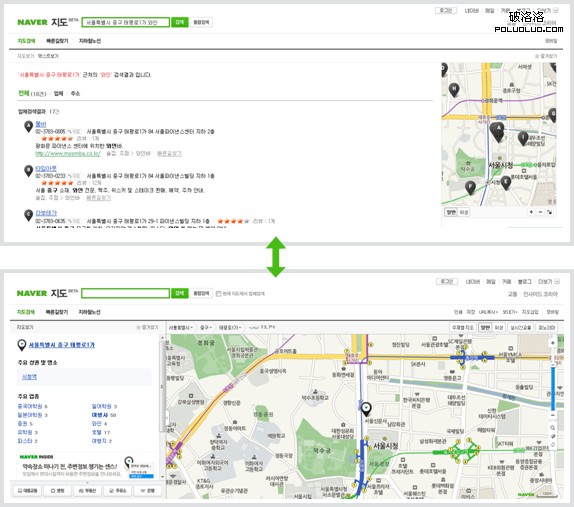The height and width of the screenshot is (507, 574).
Task: Toggle 파노라마 panorama view
Action: point(547,327)
